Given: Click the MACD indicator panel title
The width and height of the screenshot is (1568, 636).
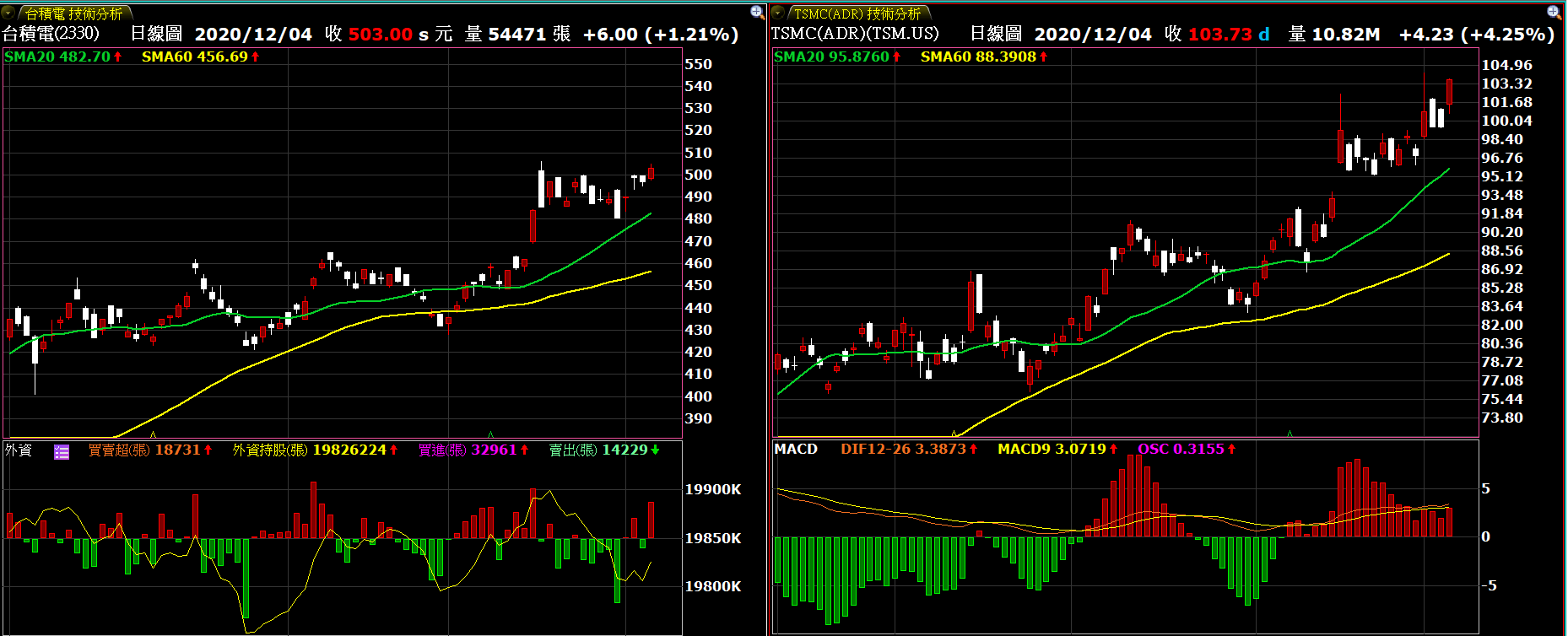Looking at the screenshot, I should [796, 449].
